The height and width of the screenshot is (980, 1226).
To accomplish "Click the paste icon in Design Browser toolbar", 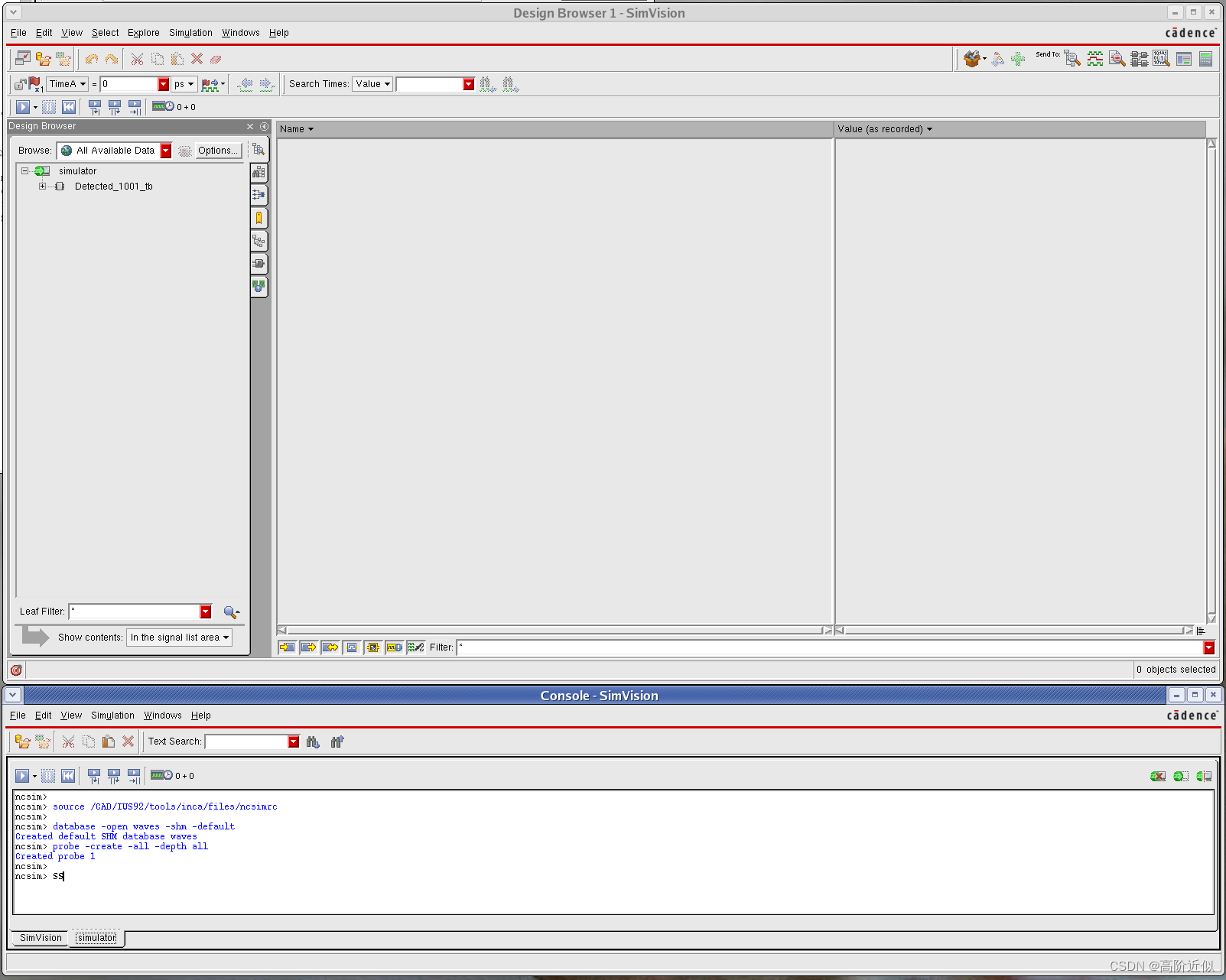I will pos(177,59).
